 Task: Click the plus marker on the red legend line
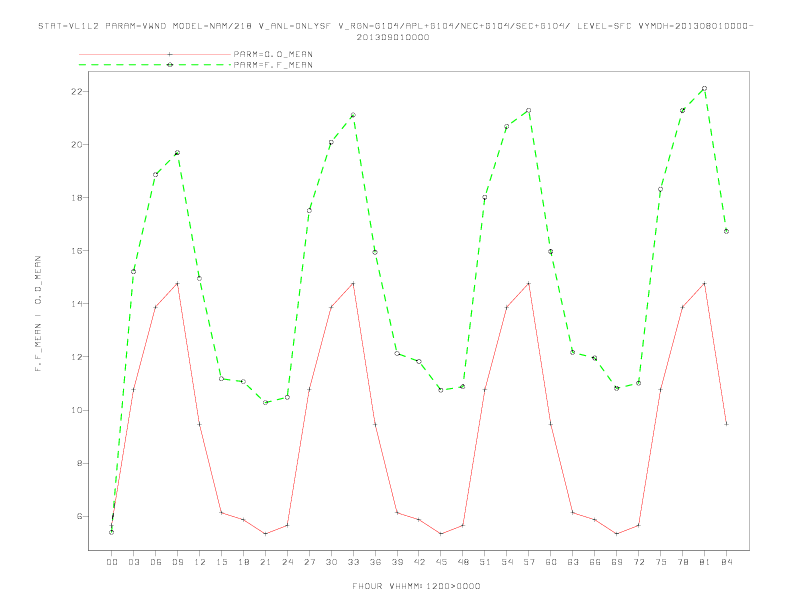170,54
